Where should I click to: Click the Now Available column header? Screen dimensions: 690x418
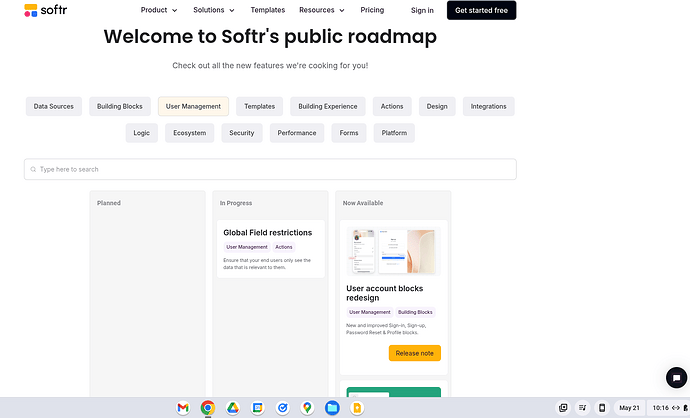coord(363,203)
